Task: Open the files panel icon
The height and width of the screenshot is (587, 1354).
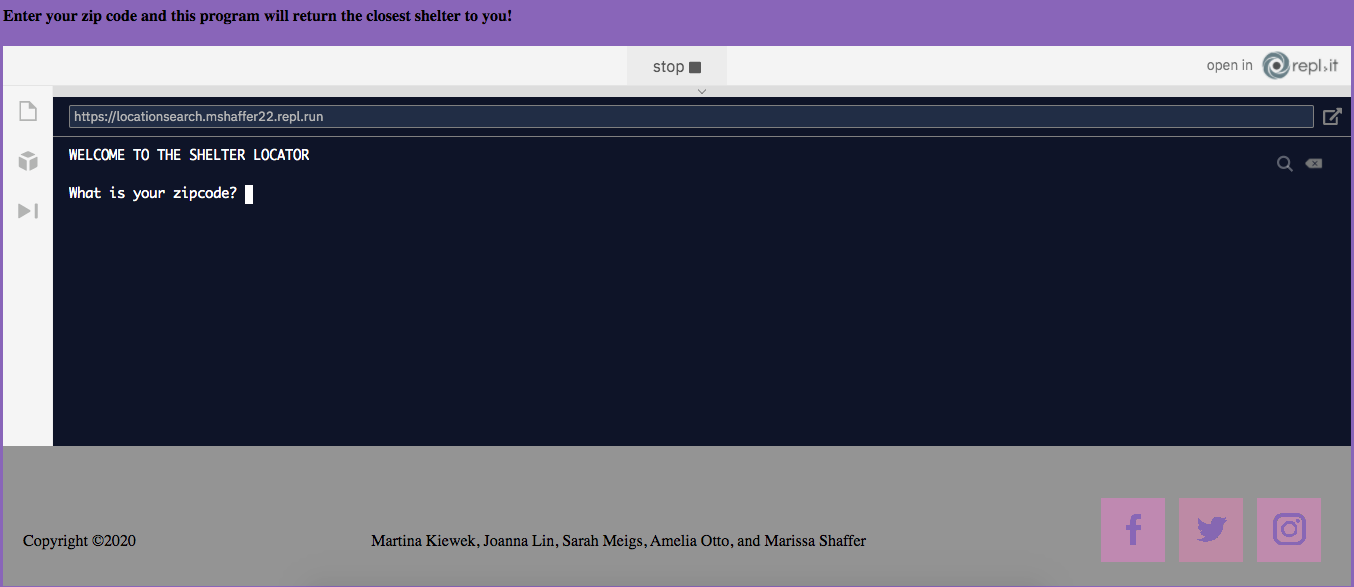Action: tap(28, 111)
